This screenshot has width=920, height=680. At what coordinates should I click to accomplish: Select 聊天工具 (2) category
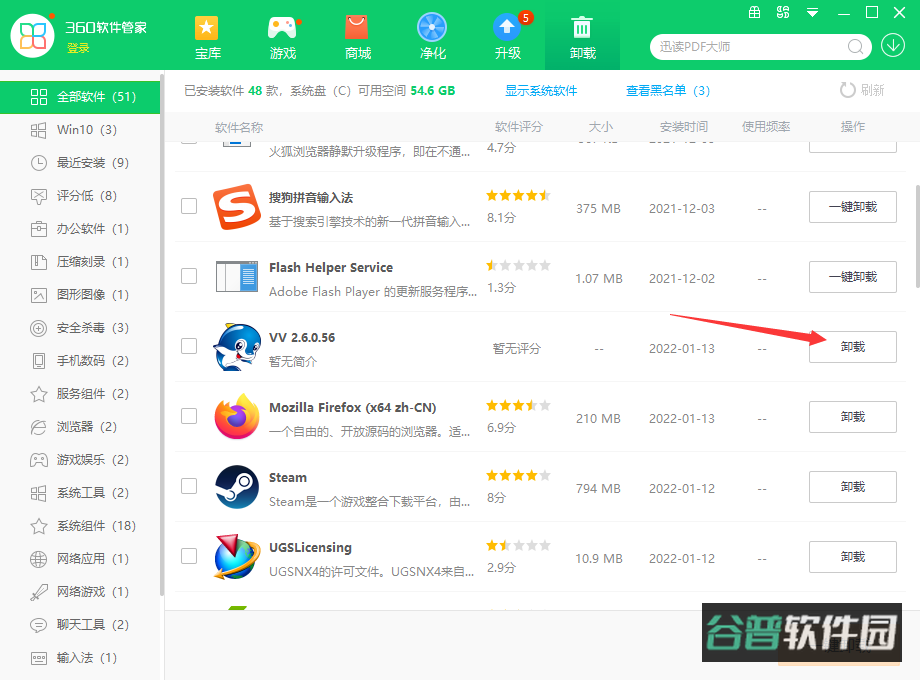(80, 625)
